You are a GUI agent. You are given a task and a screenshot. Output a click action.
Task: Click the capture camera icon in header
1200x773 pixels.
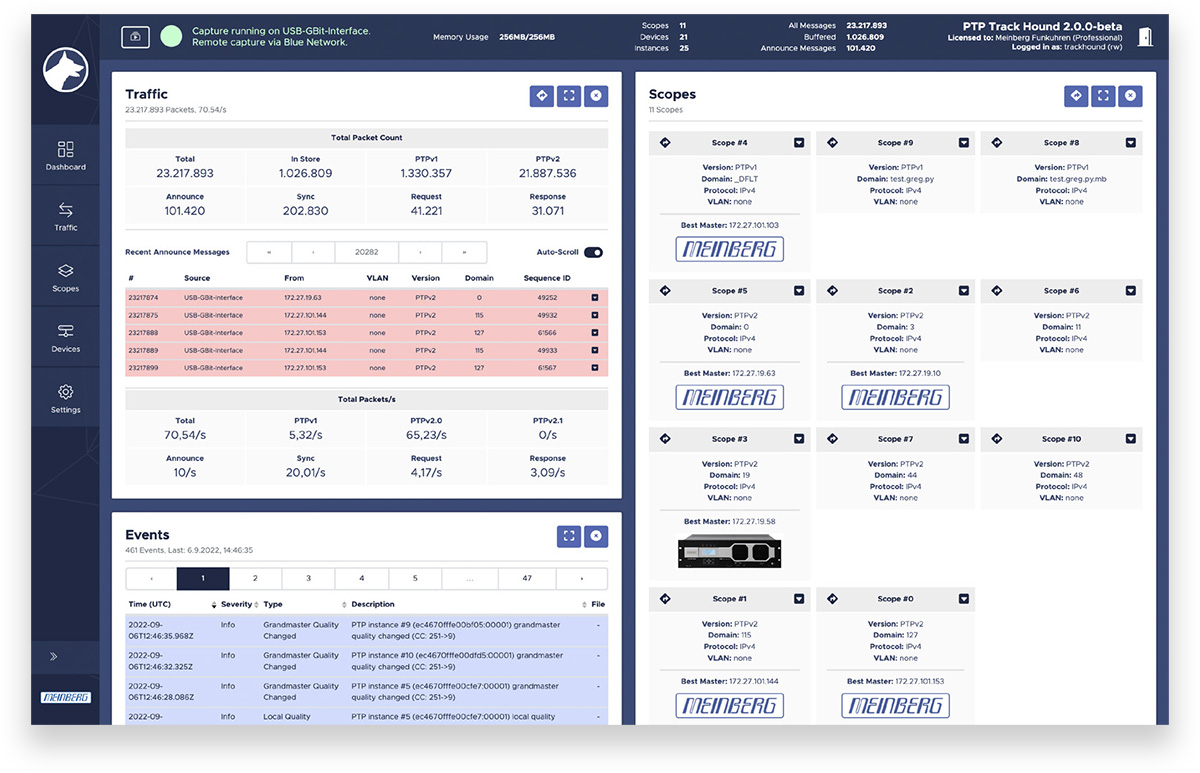pos(135,36)
